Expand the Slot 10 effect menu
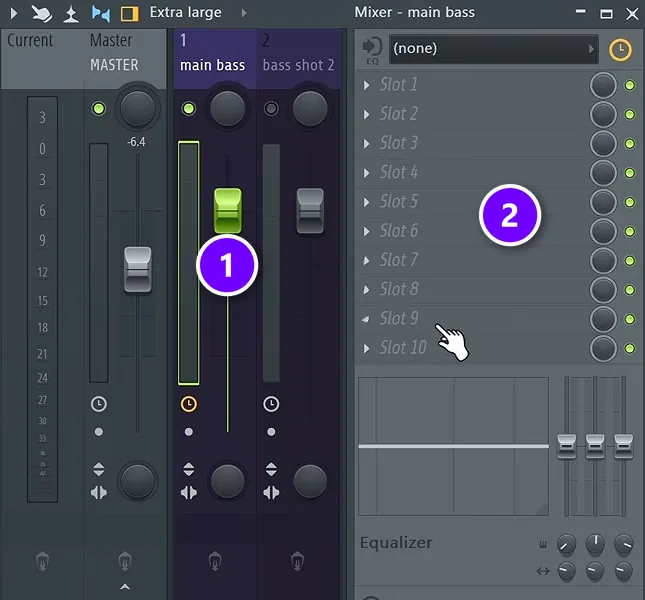 click(366, 348)
